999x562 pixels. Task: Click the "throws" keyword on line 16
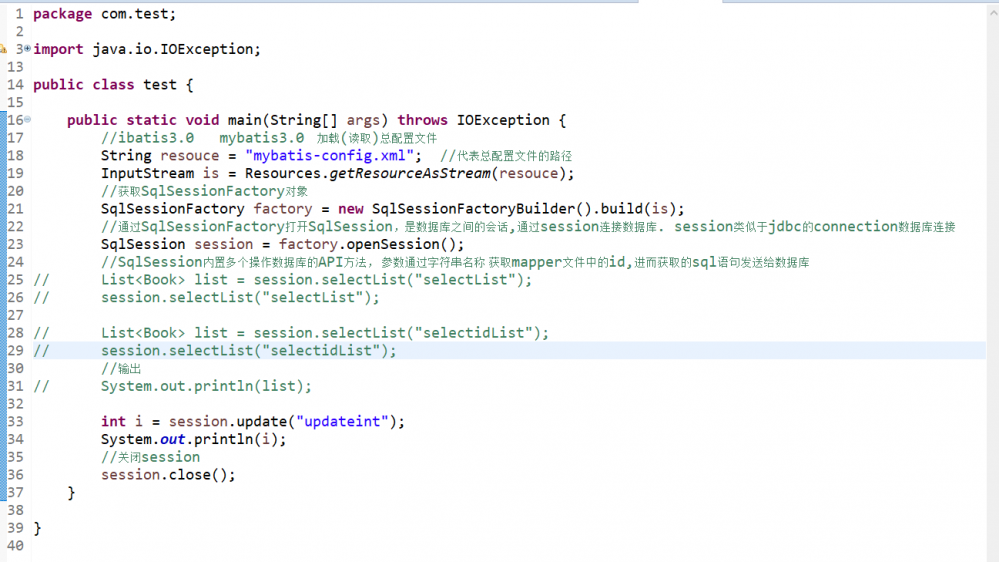(x=422, y=120)
